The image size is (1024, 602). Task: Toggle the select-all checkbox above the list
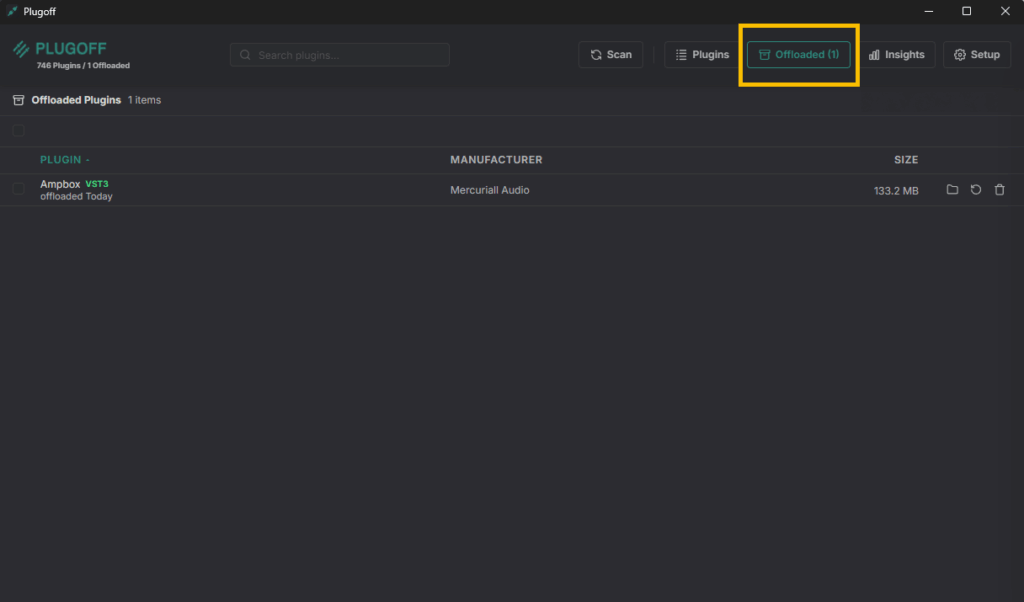click(x=18, y=131)
